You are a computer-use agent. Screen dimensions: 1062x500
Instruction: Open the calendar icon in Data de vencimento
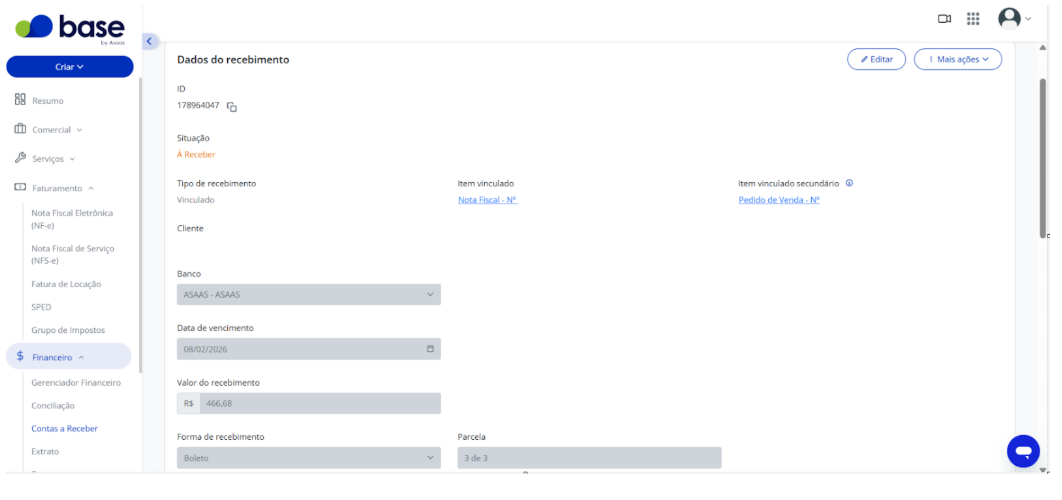(x=430, y=349)
